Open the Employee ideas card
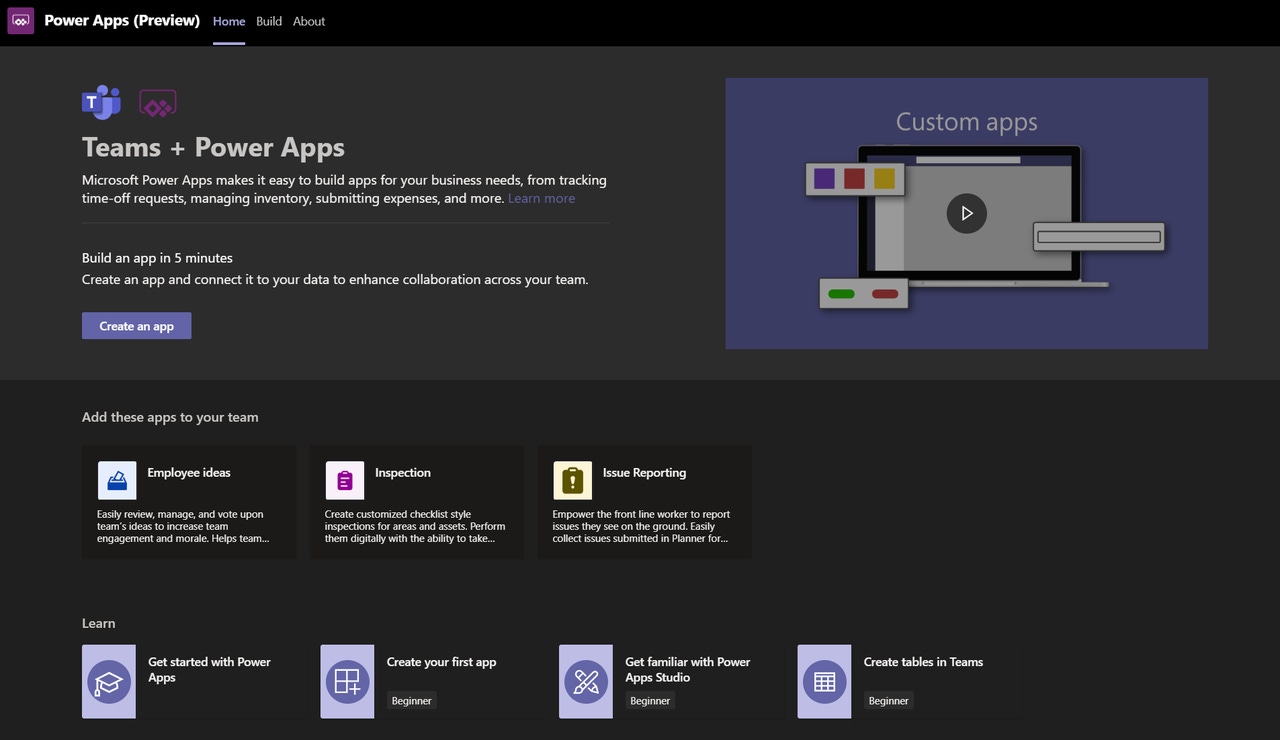This screenshot has height=740, width=1280. 189,501
